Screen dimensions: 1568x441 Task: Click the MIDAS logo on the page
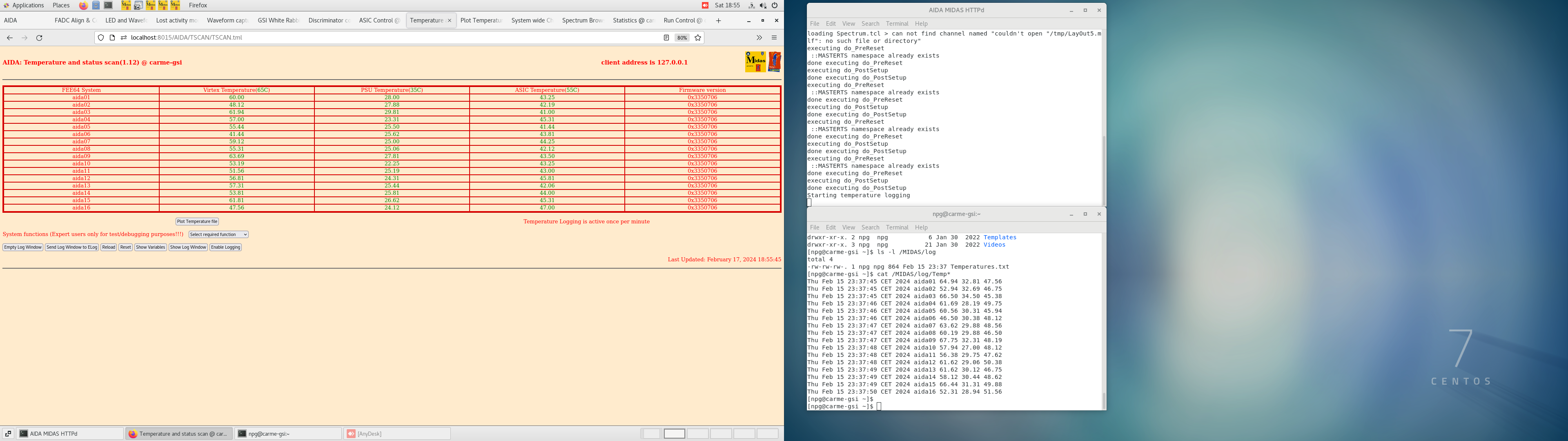(x=755, y=62)
